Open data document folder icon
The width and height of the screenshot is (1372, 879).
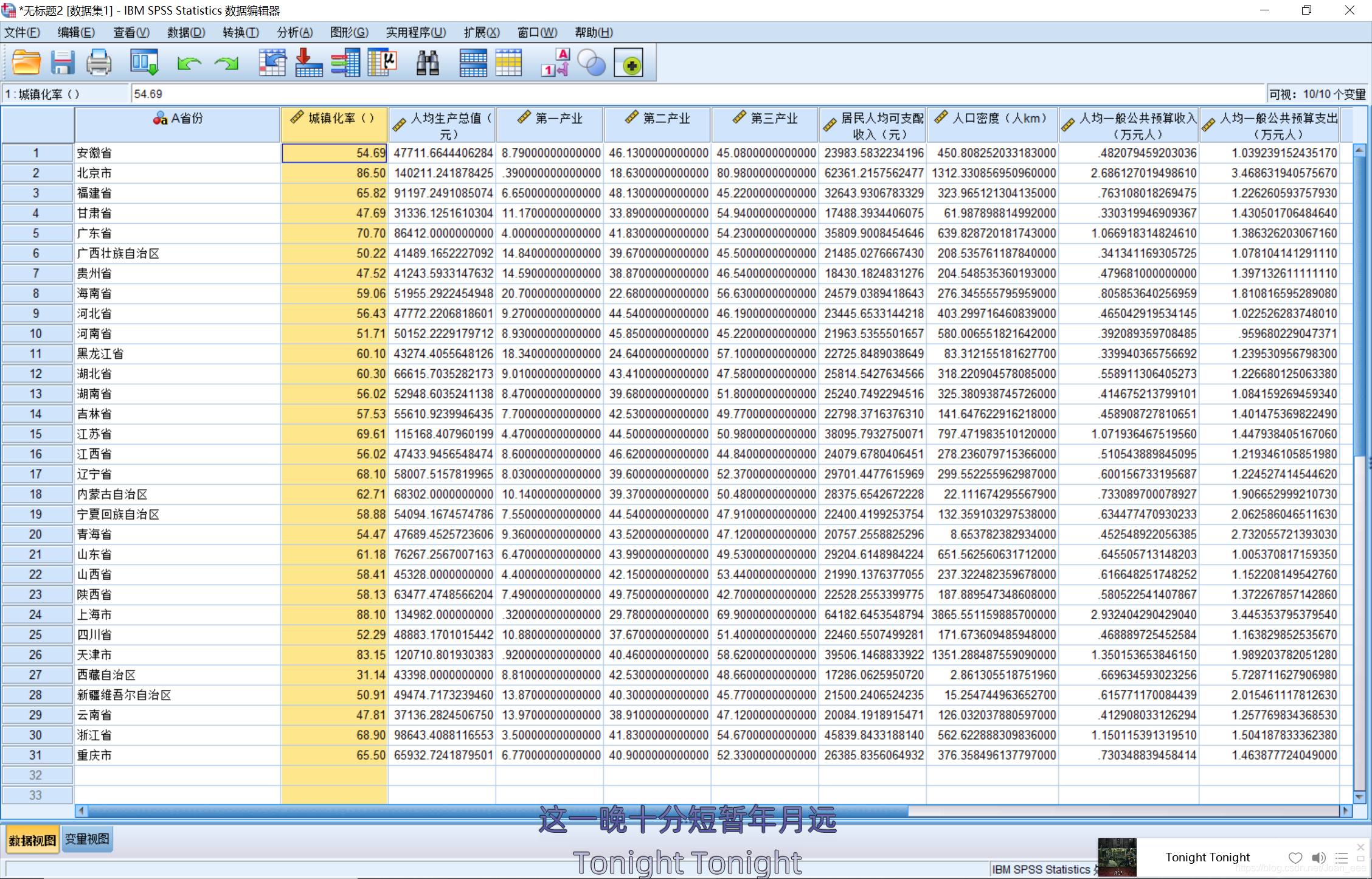click(x=26, y=63)
